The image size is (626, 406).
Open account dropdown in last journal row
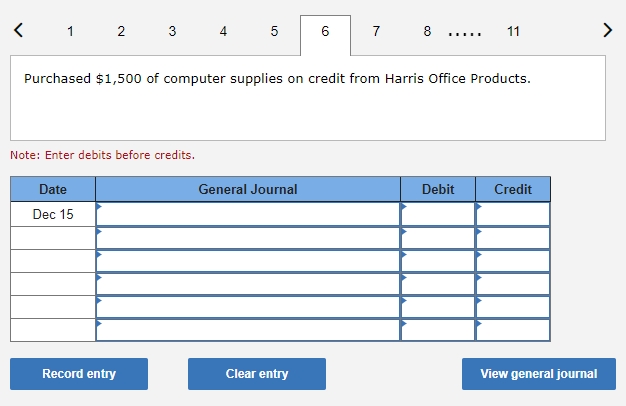[248, 330]
